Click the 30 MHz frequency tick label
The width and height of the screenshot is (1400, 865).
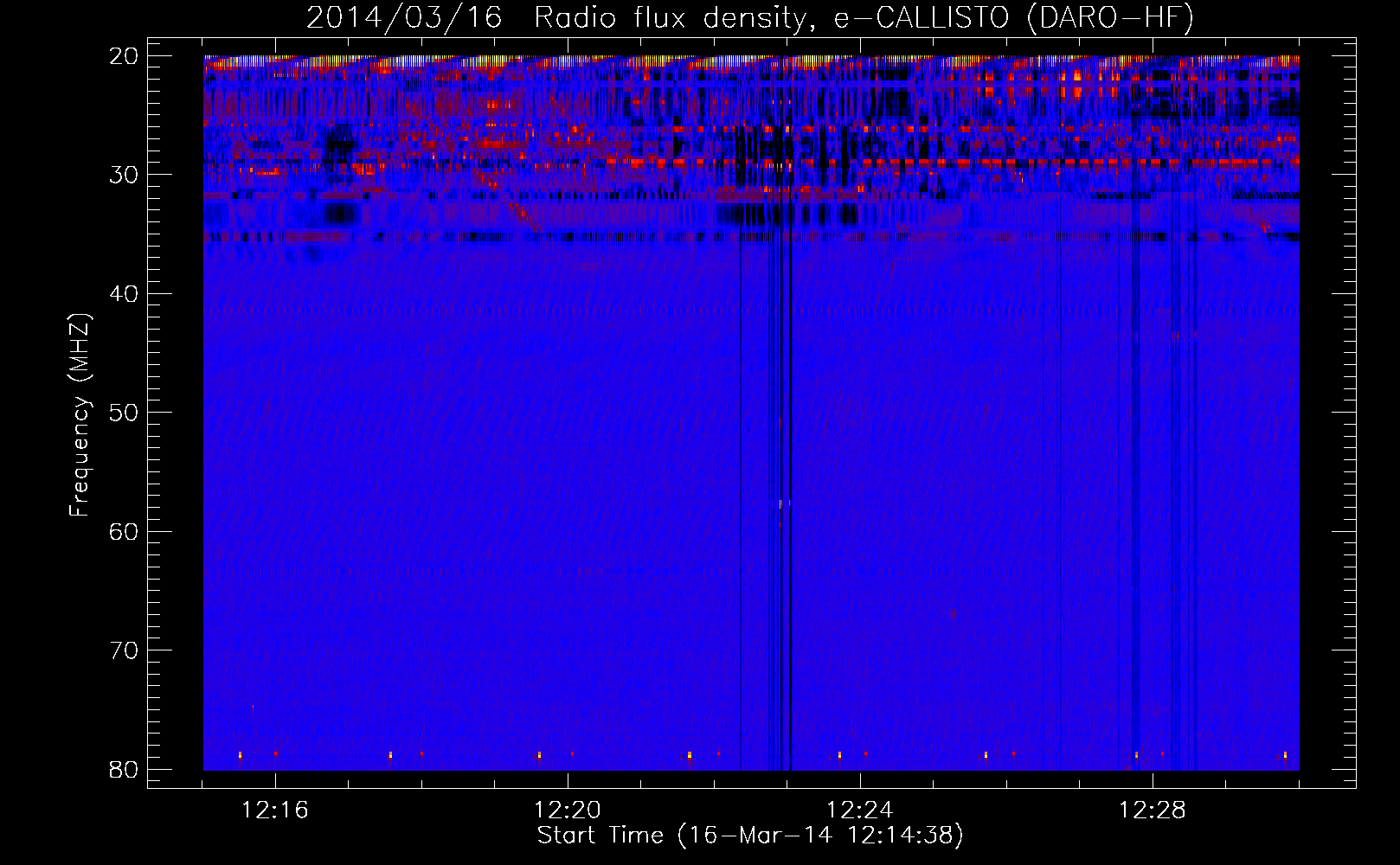(125, 175)
